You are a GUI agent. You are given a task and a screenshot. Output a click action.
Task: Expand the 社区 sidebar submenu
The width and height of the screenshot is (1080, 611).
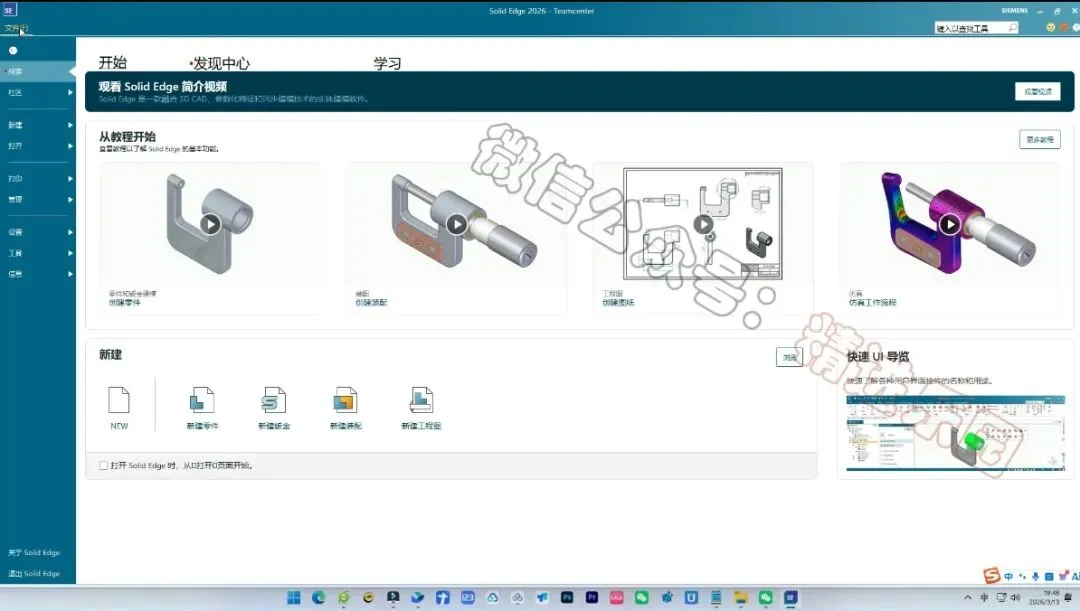37,92
